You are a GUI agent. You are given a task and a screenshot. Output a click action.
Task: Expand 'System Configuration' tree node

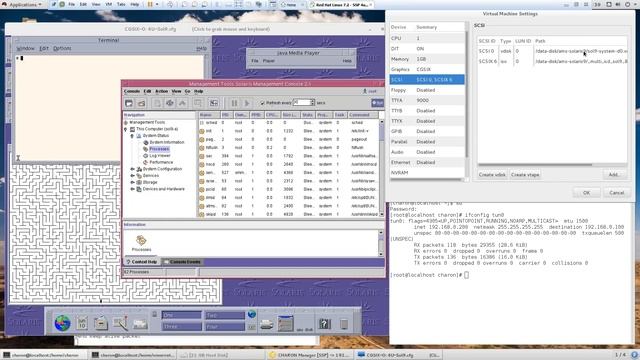tap(132, 169)
